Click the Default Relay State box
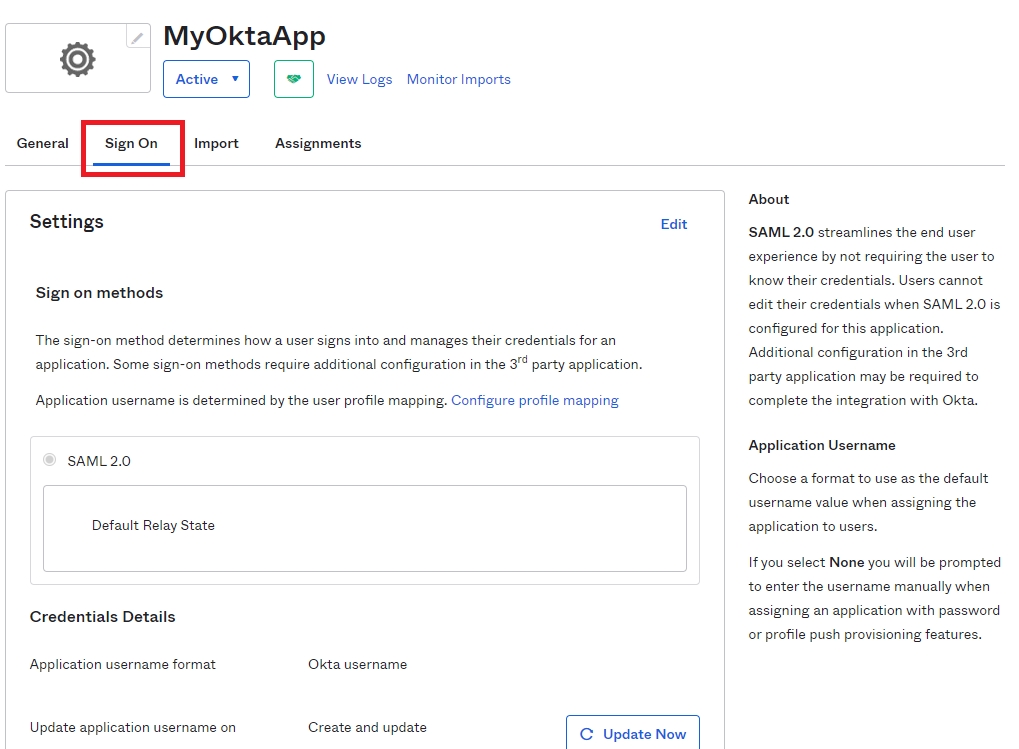 point(364,527)
